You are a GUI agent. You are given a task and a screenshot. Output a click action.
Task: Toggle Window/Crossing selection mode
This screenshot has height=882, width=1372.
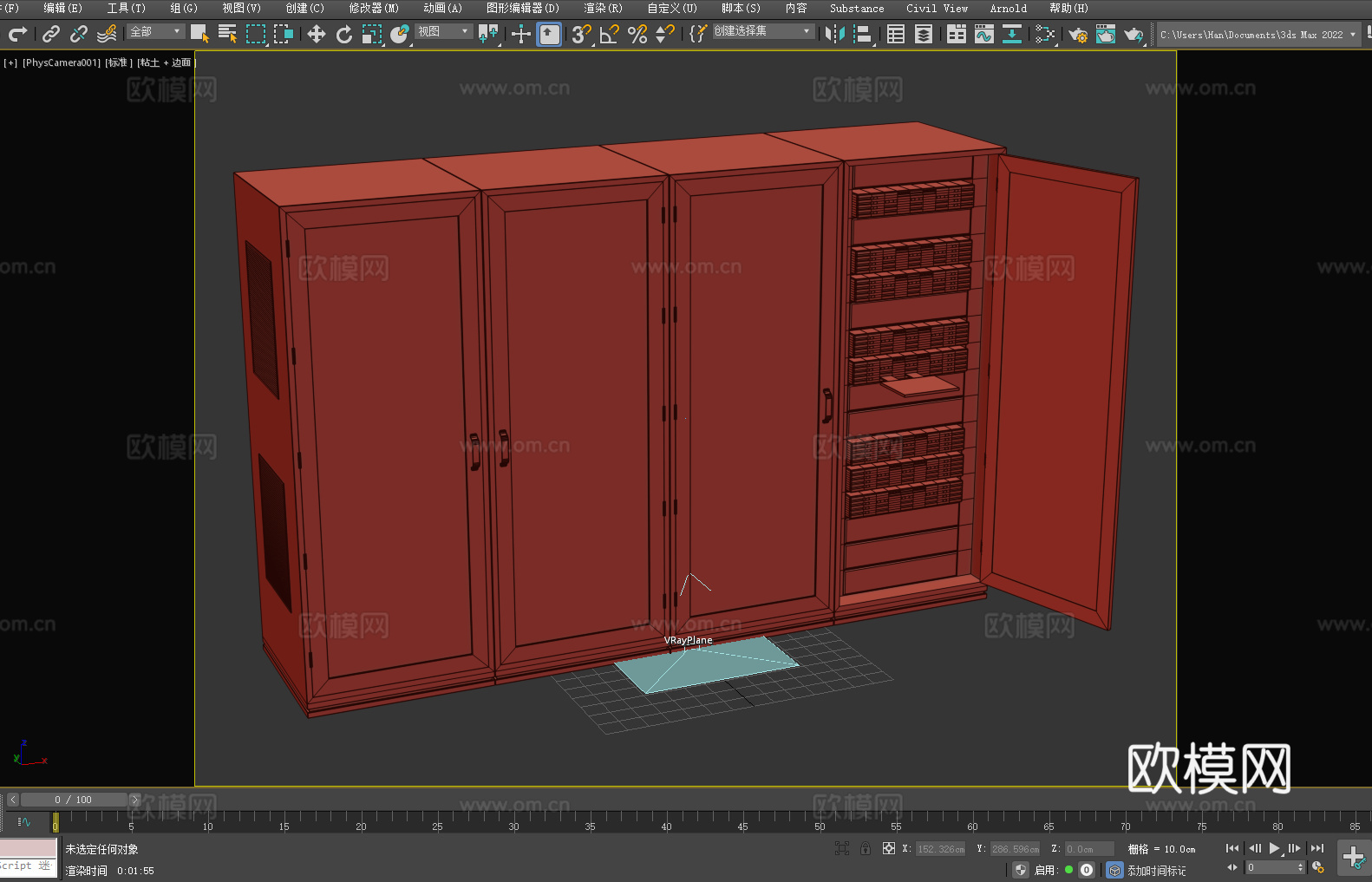(x=284, y=34)
